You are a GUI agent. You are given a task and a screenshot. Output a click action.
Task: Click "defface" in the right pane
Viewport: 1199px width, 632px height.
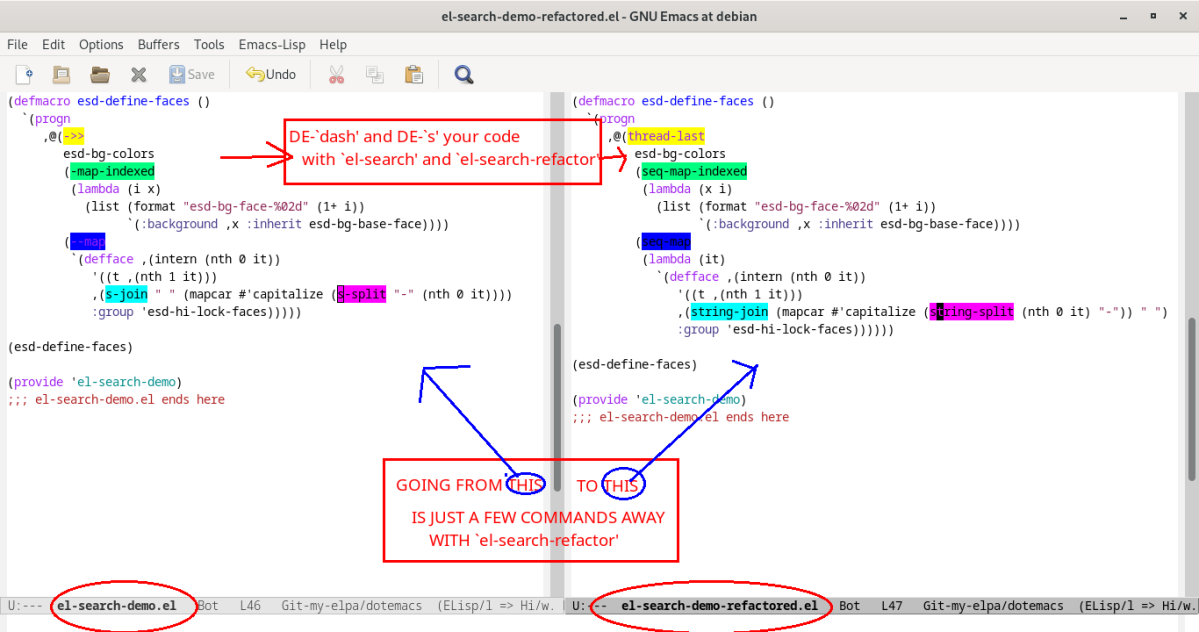point(694,277)
